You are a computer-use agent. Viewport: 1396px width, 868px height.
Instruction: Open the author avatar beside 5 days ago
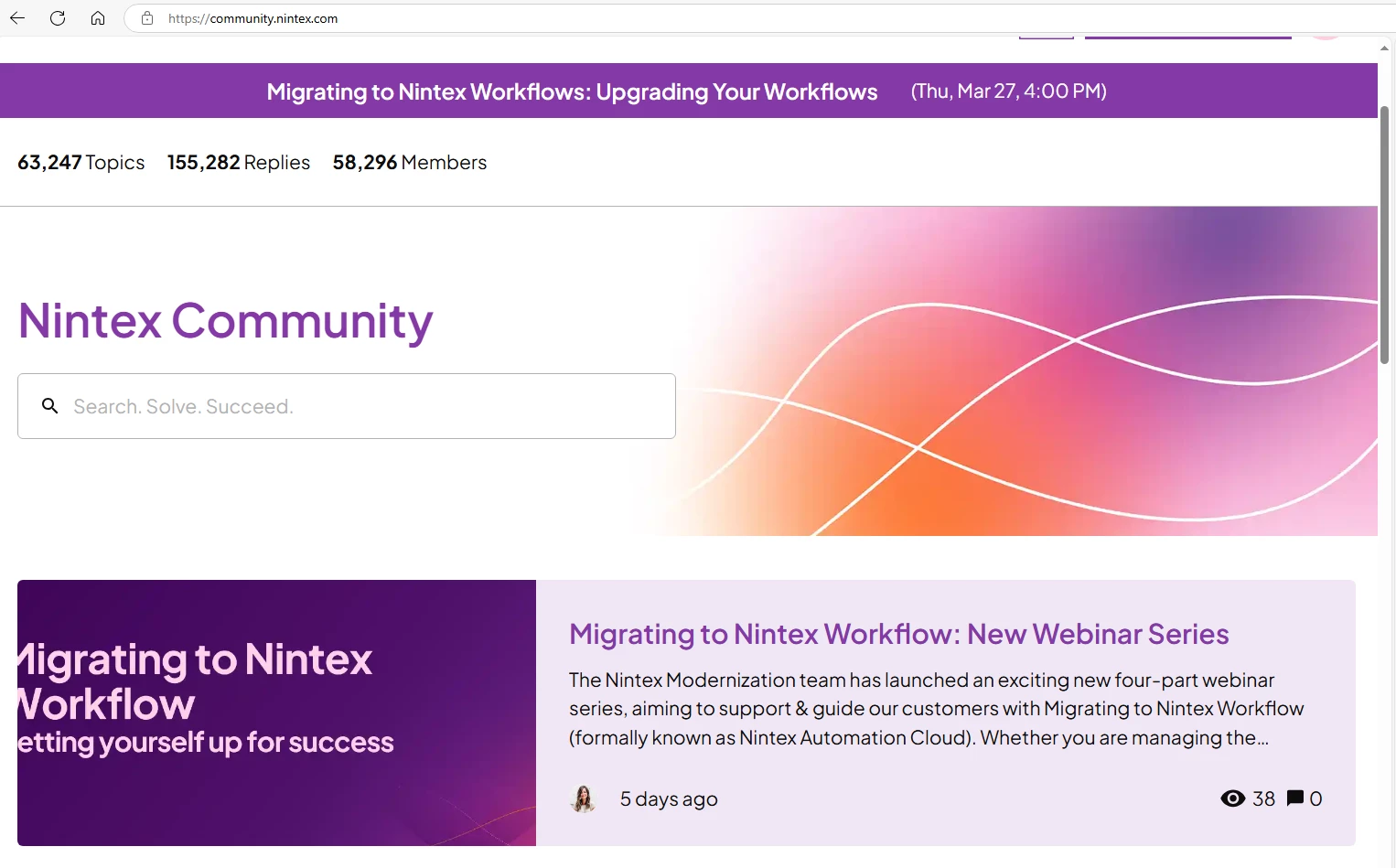584,798
